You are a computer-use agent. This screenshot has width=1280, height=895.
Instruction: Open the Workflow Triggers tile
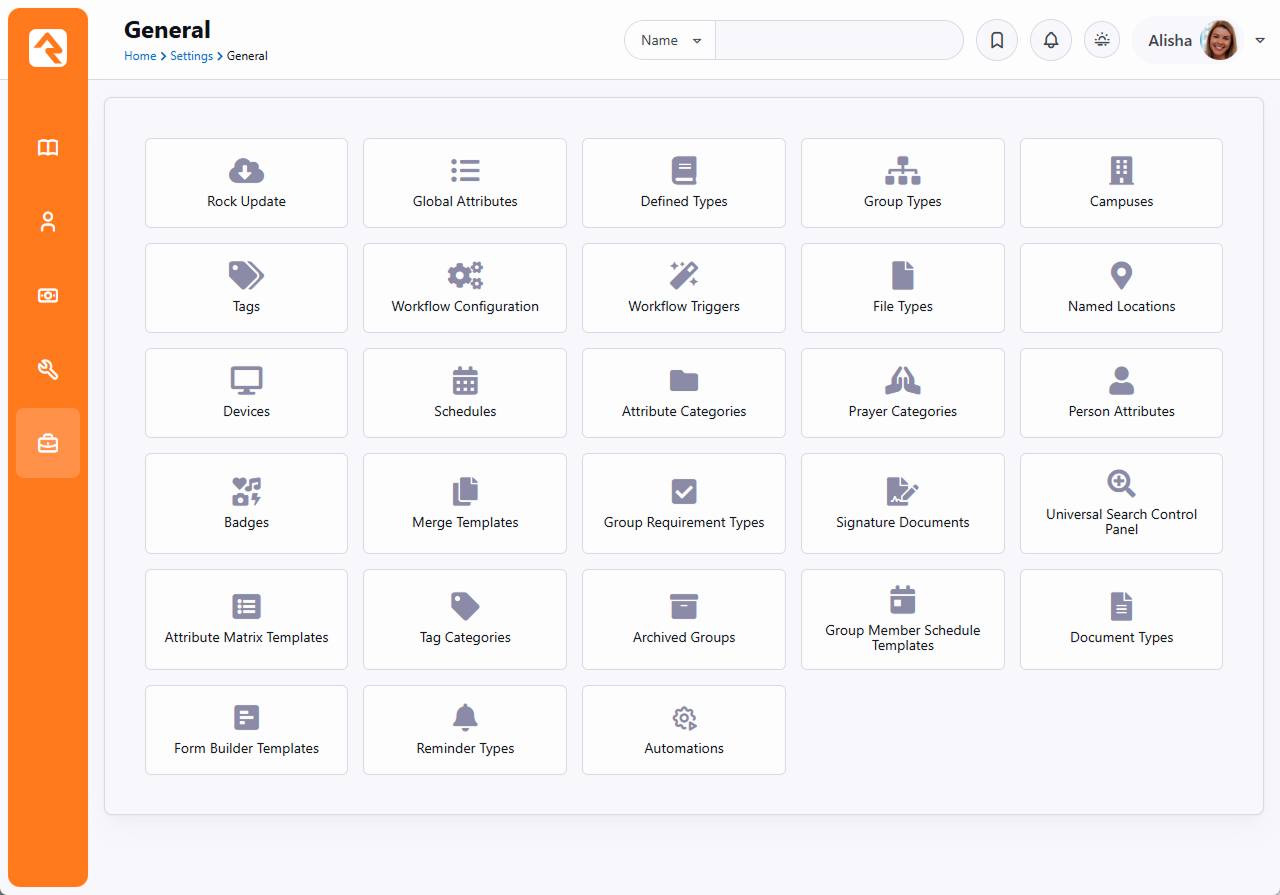pyautogui.click(x=684, y=288)
